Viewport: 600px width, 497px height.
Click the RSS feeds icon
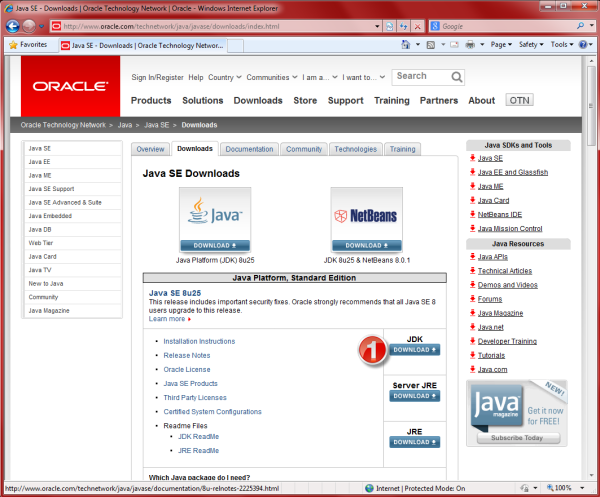(x=431, y=45)
